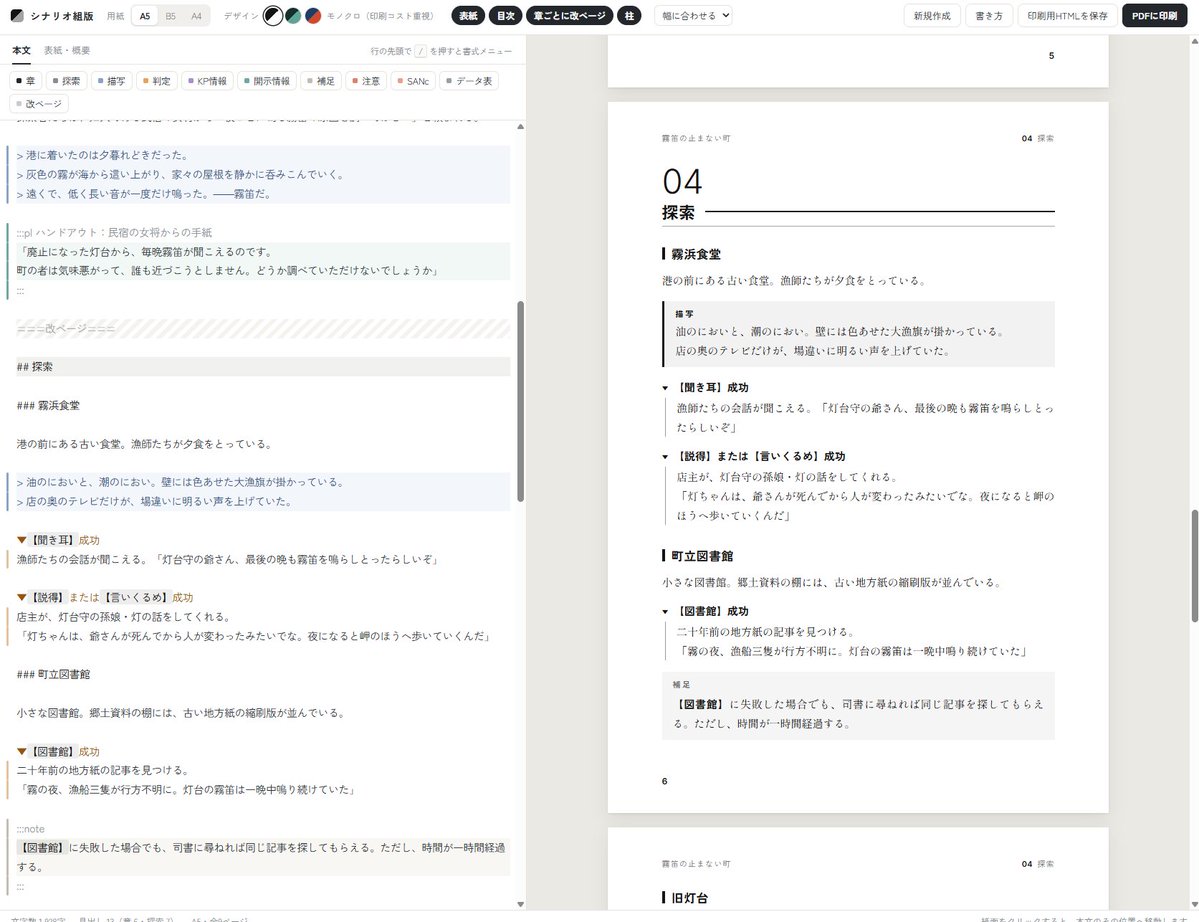Toggle the 表紙 cover page option

coord(468,15)
